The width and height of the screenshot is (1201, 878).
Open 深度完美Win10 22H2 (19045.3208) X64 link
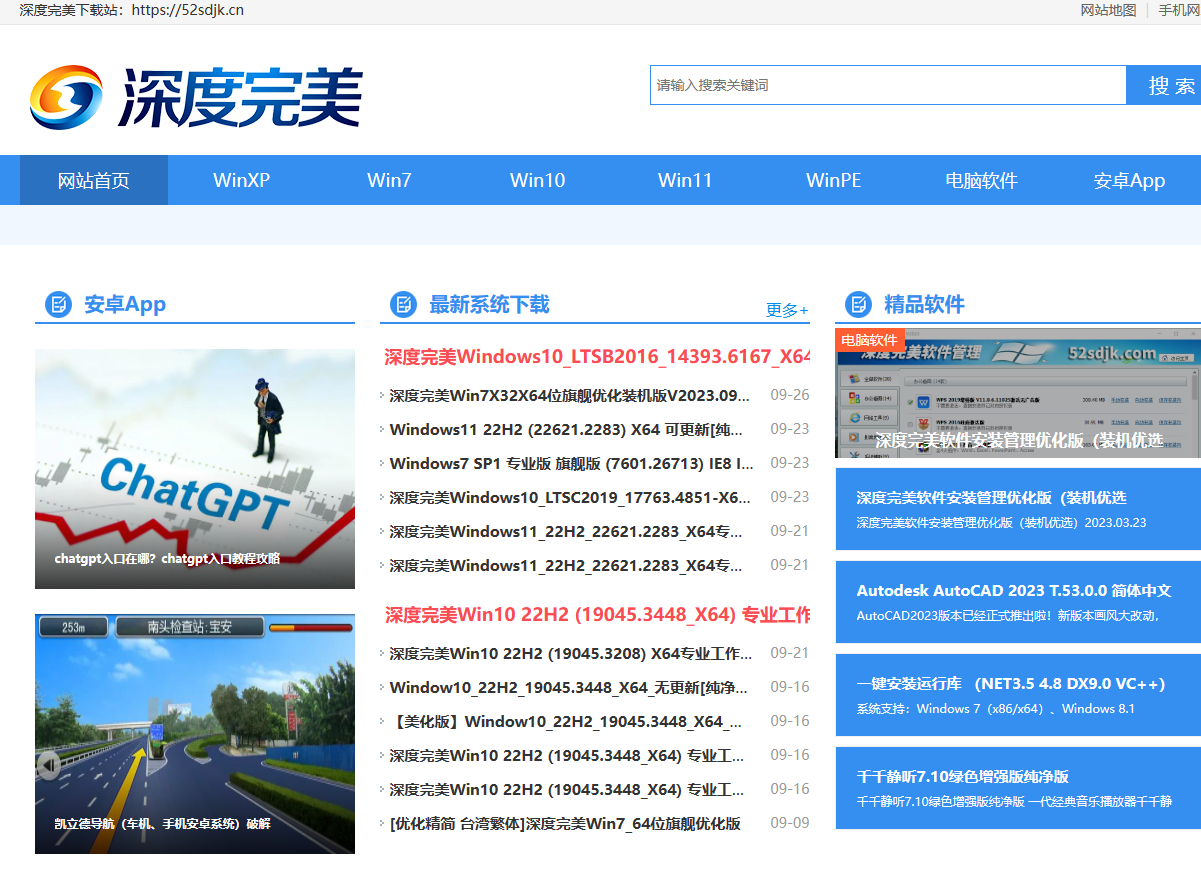[570, 653]
